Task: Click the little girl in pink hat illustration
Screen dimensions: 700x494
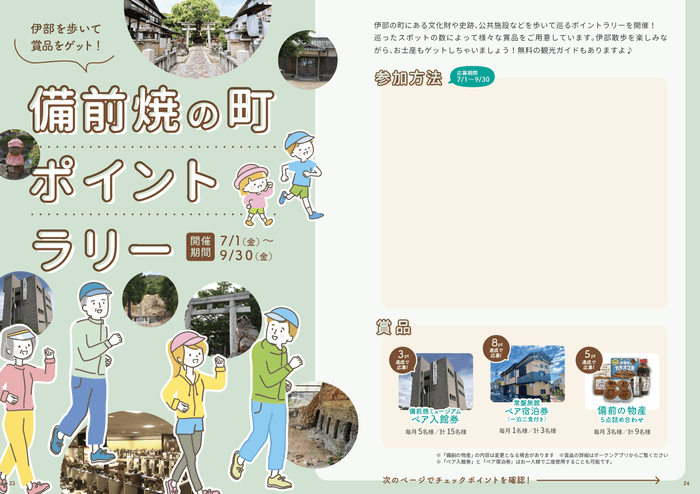Action: pos(254,195)
